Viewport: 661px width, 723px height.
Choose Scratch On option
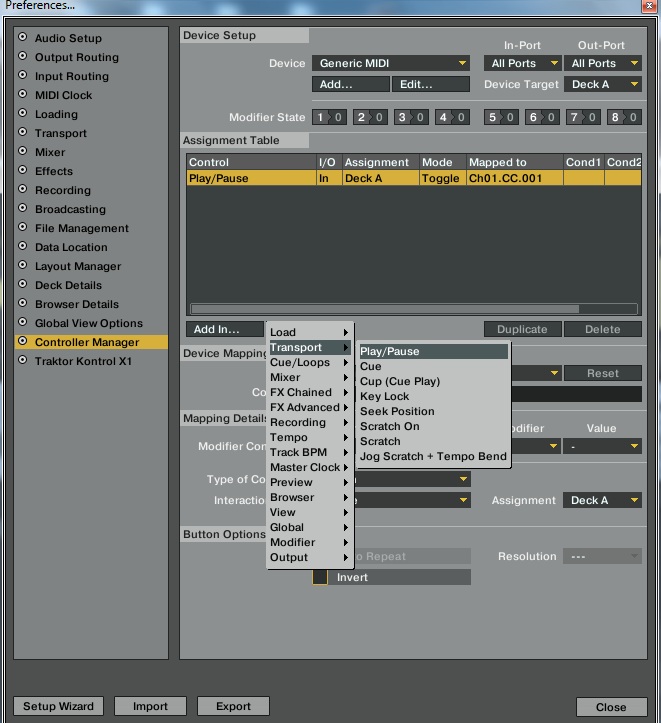pyautogui.click(x=433, y=426)
